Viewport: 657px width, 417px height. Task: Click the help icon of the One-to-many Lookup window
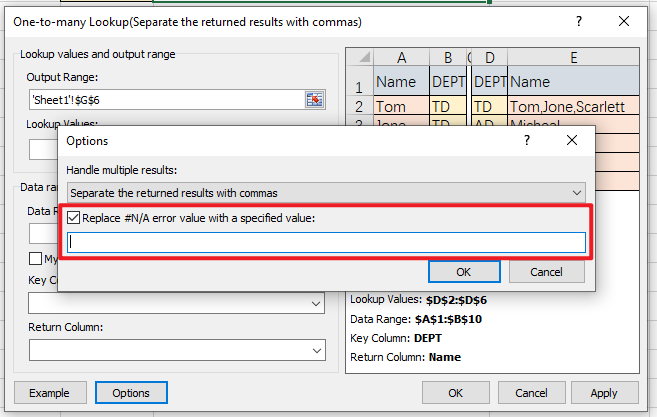coord(578,21)
